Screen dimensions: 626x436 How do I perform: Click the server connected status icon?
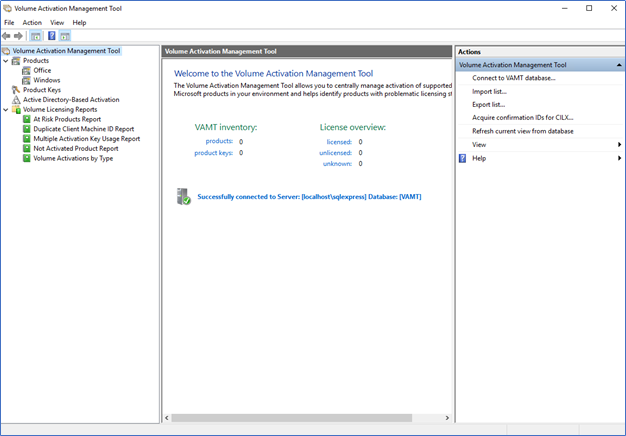pyautogui.click(x=184, y=196)
